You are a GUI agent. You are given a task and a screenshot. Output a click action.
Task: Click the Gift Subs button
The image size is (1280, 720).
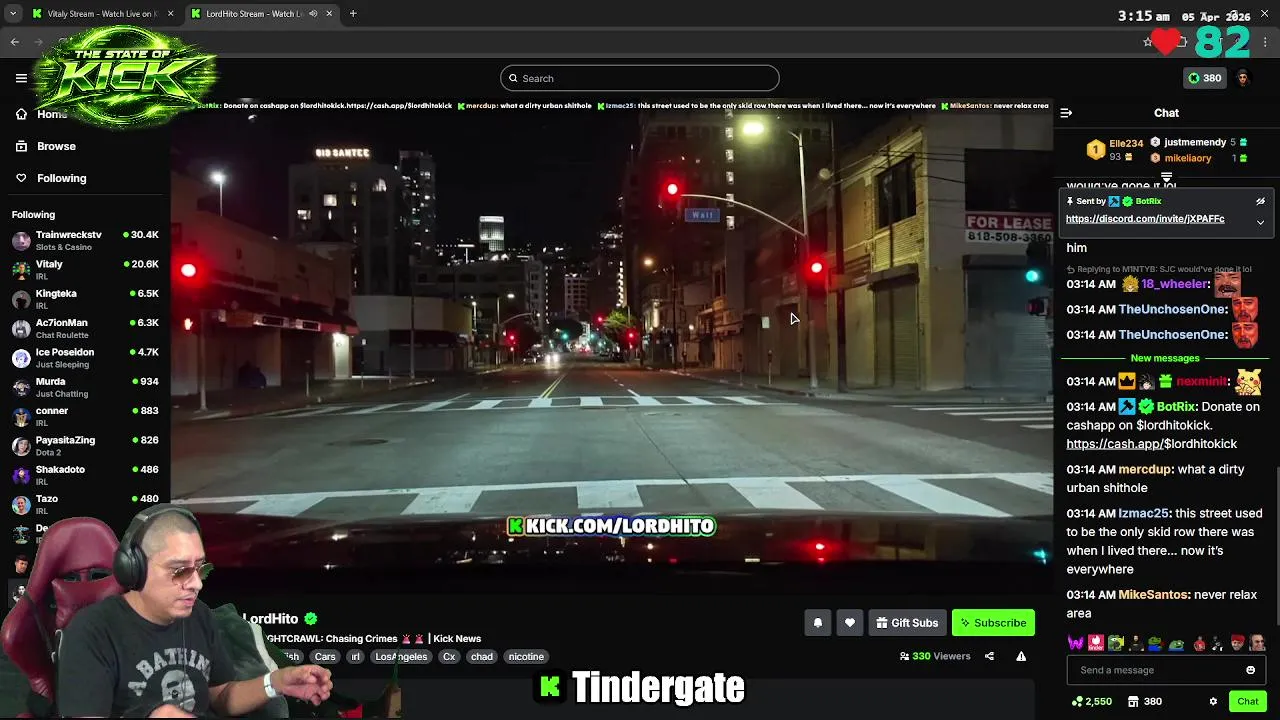pos(907,623)
